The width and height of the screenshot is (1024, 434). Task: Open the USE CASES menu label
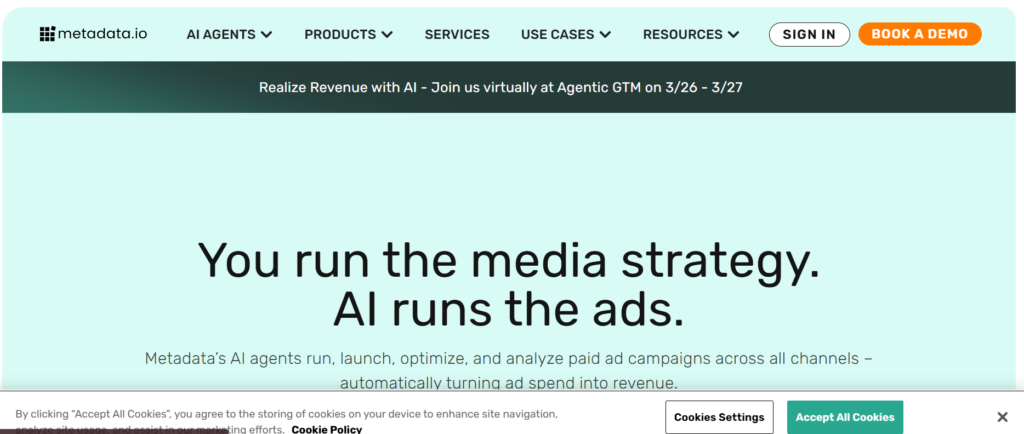pyautogui.click(x=558, y=34)
